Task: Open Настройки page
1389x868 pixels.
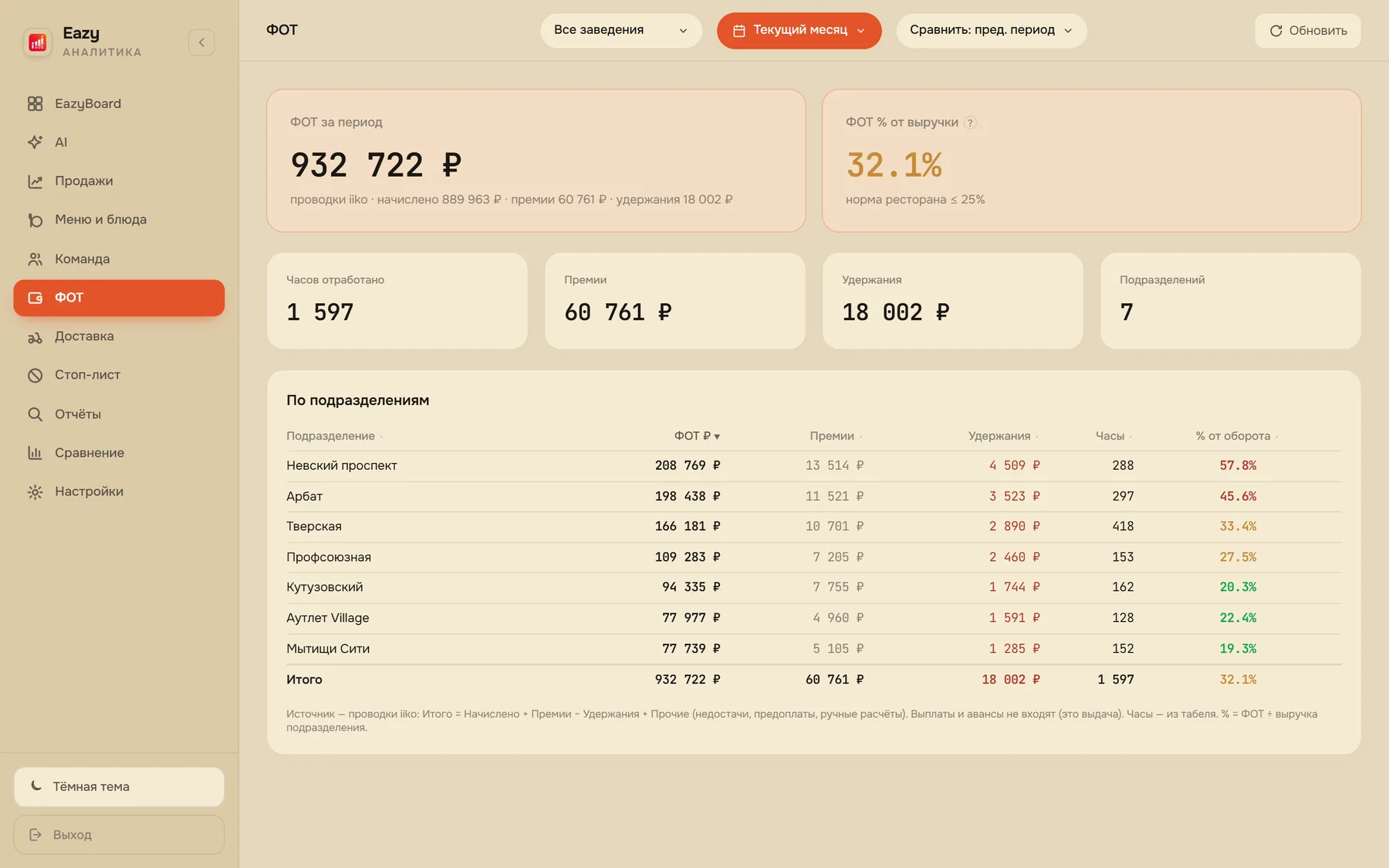Action: click(x=119, y=491)
